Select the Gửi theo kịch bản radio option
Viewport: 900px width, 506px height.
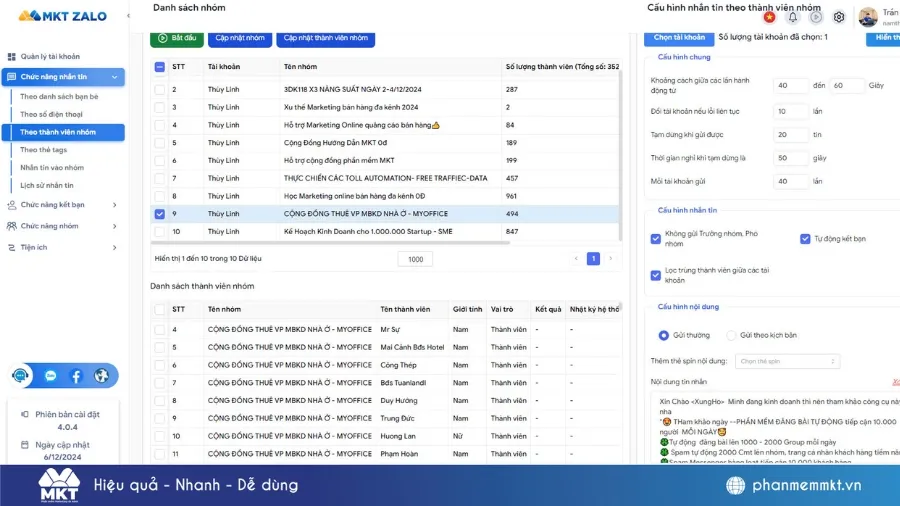pos(731,335)
